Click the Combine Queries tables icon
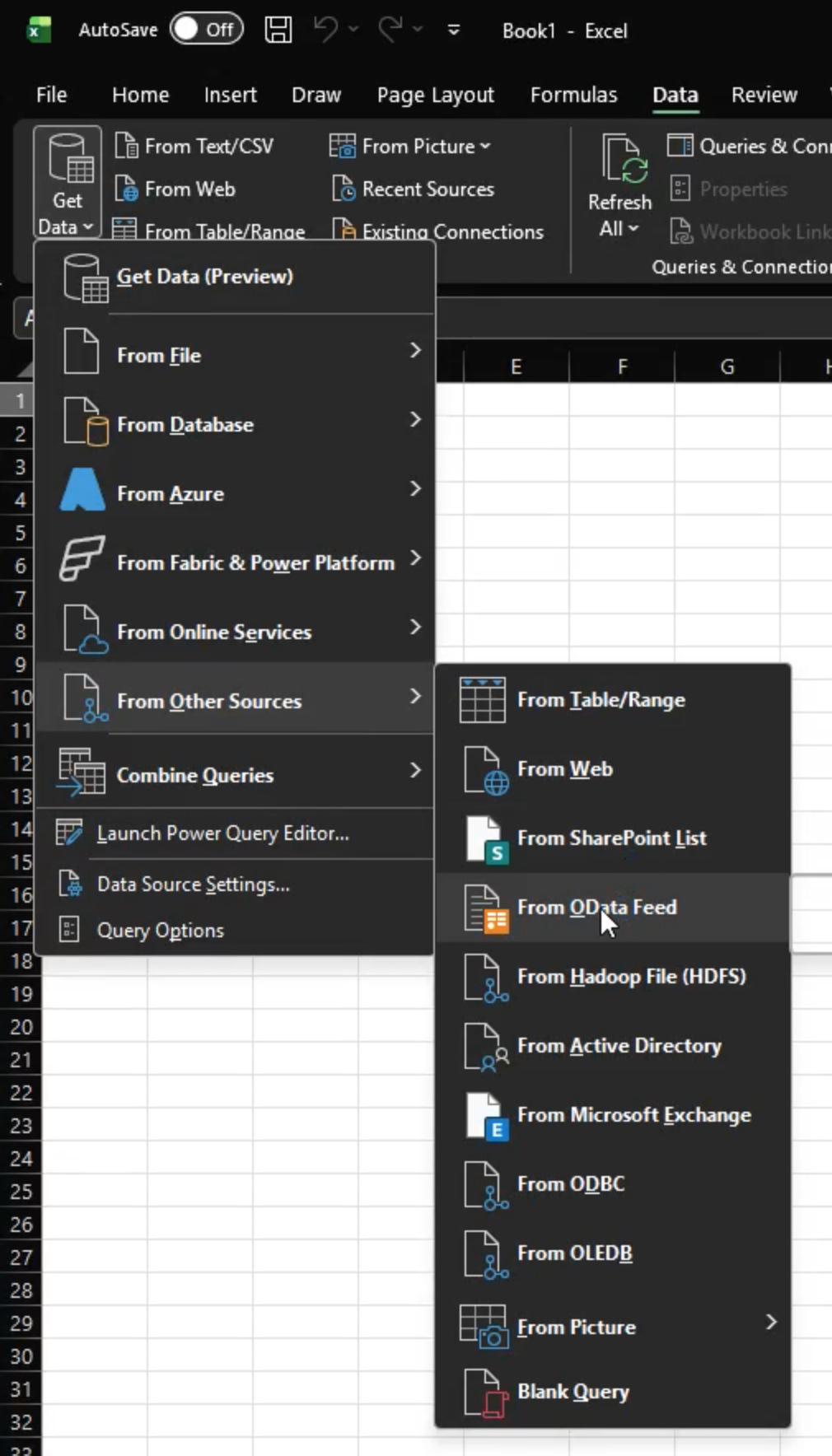The height and width of the screenshot is (1456, 832). [81, 772]
